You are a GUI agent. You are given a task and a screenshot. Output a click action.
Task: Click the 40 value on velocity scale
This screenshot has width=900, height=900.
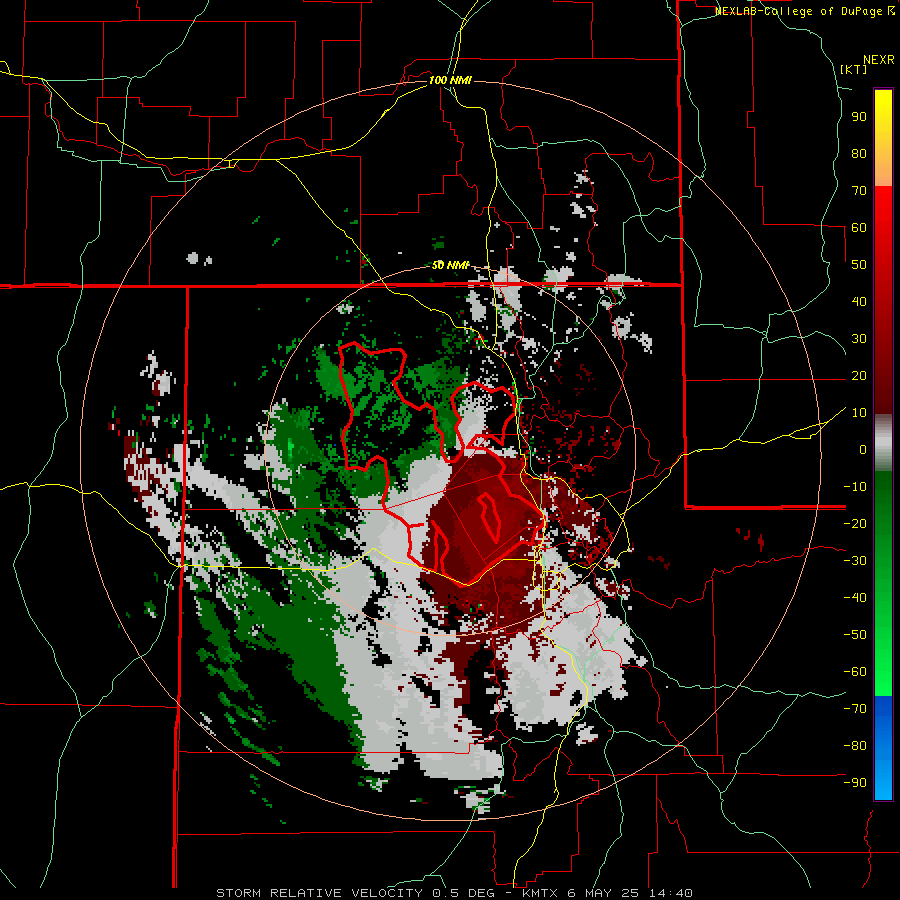859,302
